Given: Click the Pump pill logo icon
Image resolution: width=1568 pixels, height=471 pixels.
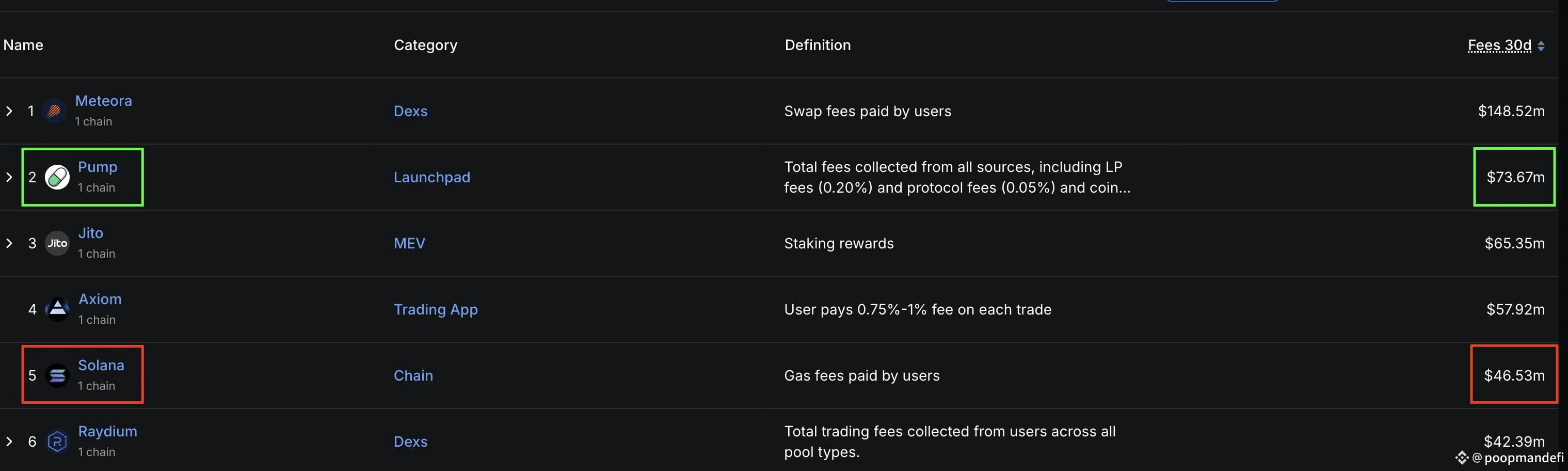Looking at the screenshot, I should click(x=57, y=177).
